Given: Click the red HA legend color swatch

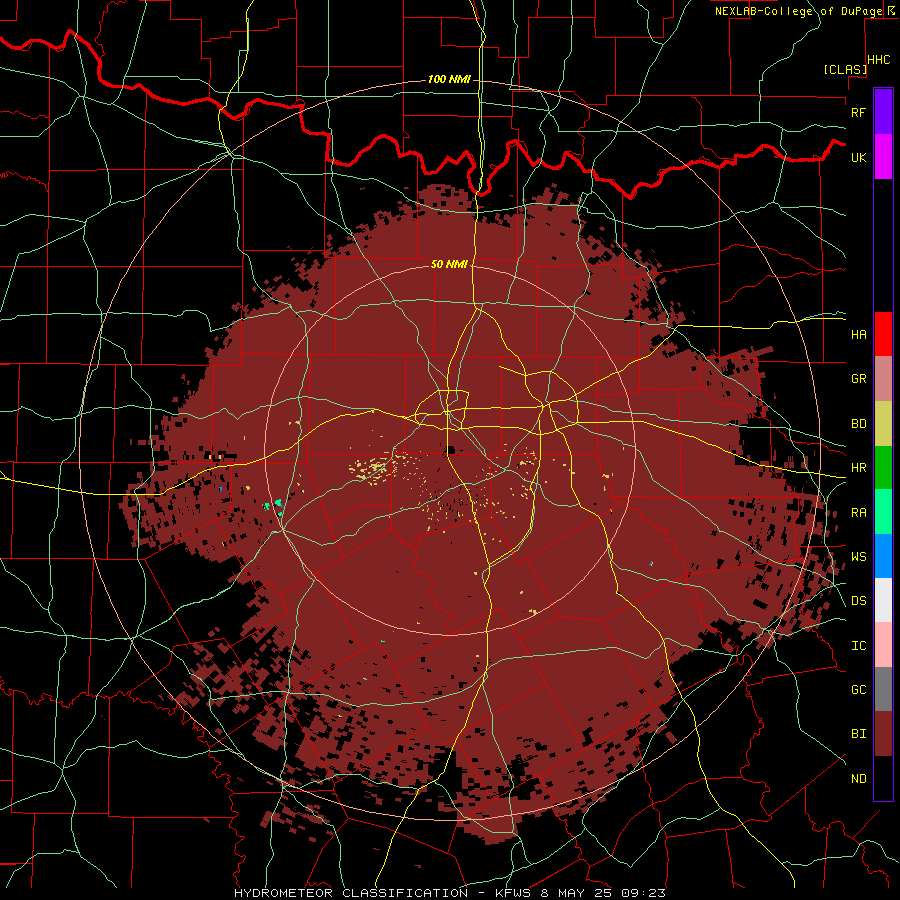Looking at the screenshot, I should pyautogui.click(x=883, y=334).
